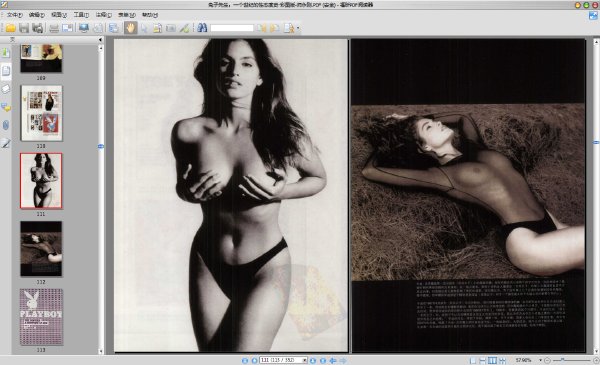
Task: Click the find-next icon beside the search box
Action: (x=275, y=28)
